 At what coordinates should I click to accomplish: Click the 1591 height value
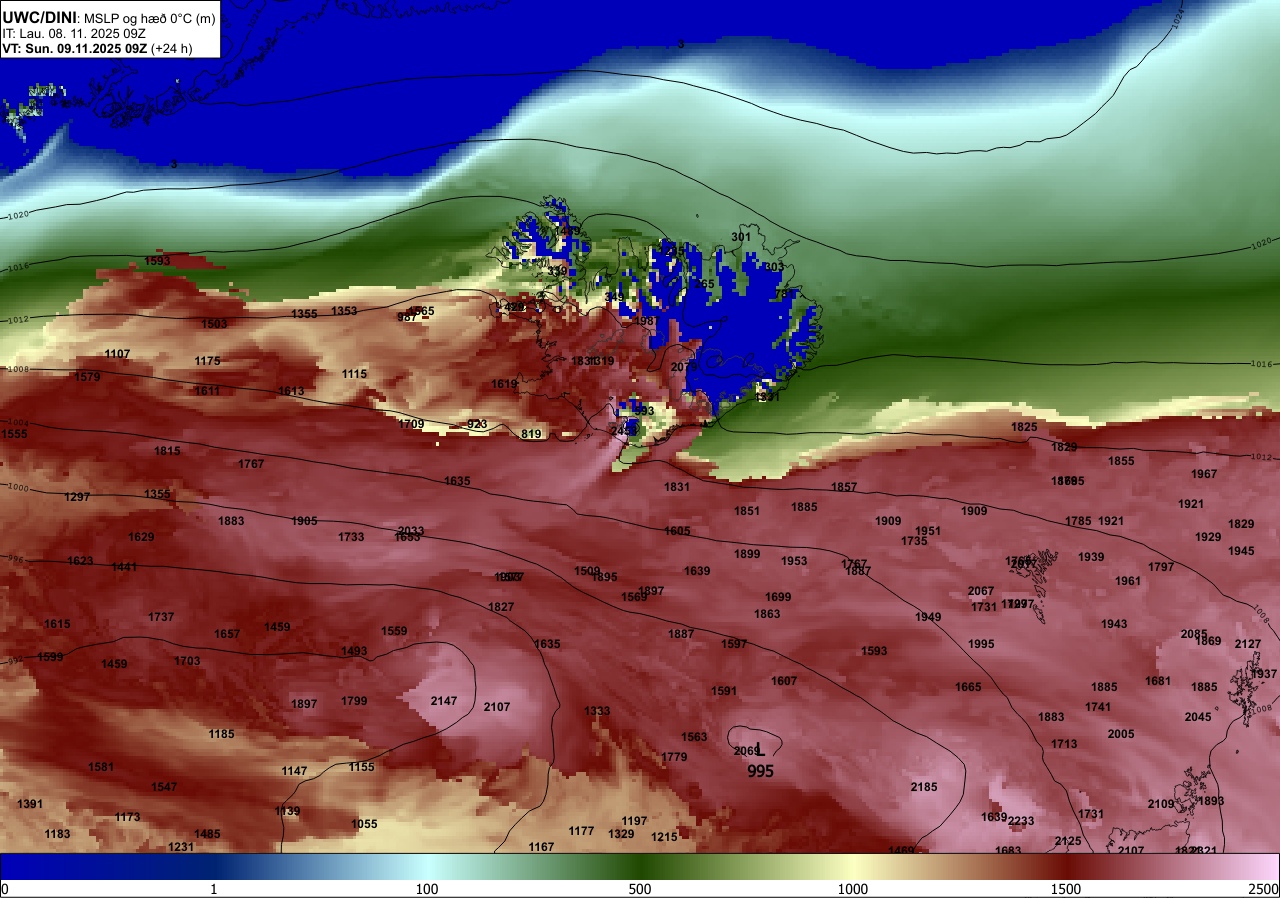click(x=724, y=691)
